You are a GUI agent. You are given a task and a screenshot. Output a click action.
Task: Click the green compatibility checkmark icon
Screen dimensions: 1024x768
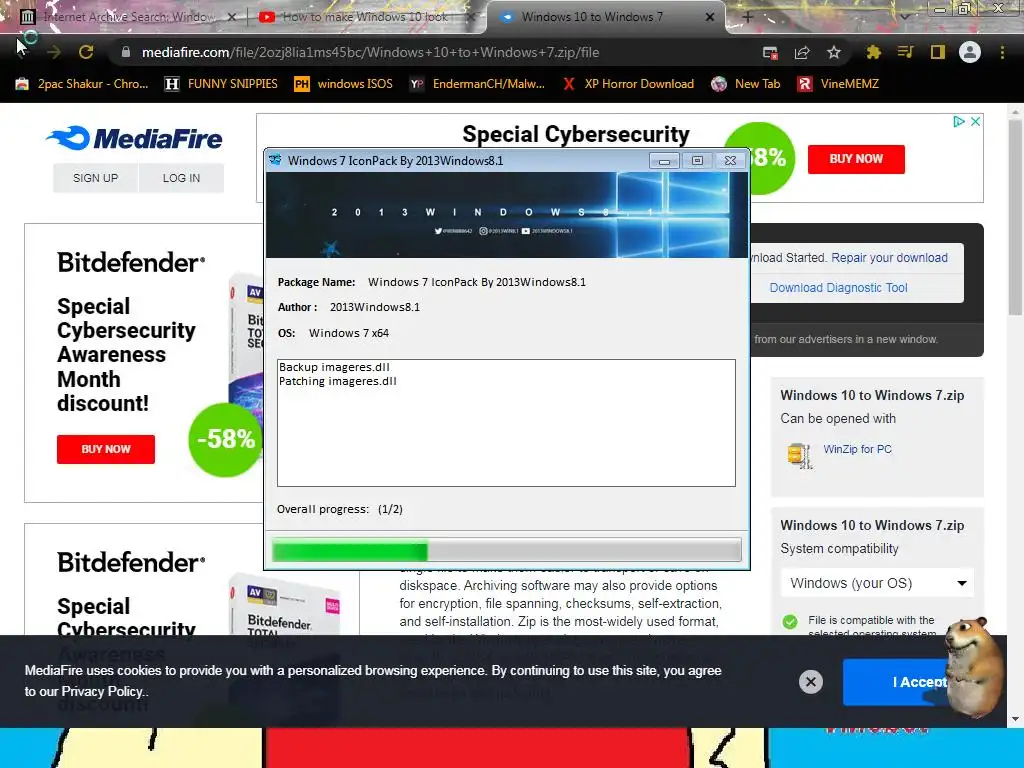(x=790, y=621)
